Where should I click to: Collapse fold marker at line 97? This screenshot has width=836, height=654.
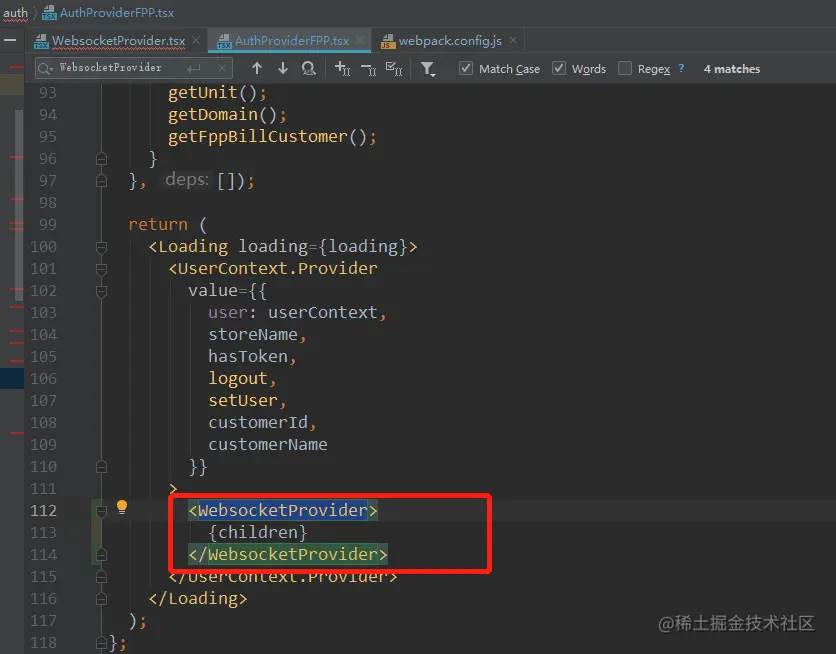pos(101,181)
